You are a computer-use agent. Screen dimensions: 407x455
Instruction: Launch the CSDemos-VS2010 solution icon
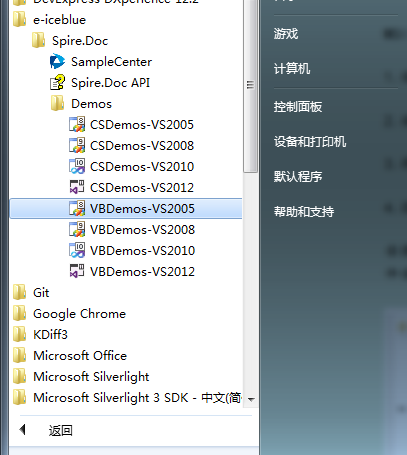tap(77, 167)
